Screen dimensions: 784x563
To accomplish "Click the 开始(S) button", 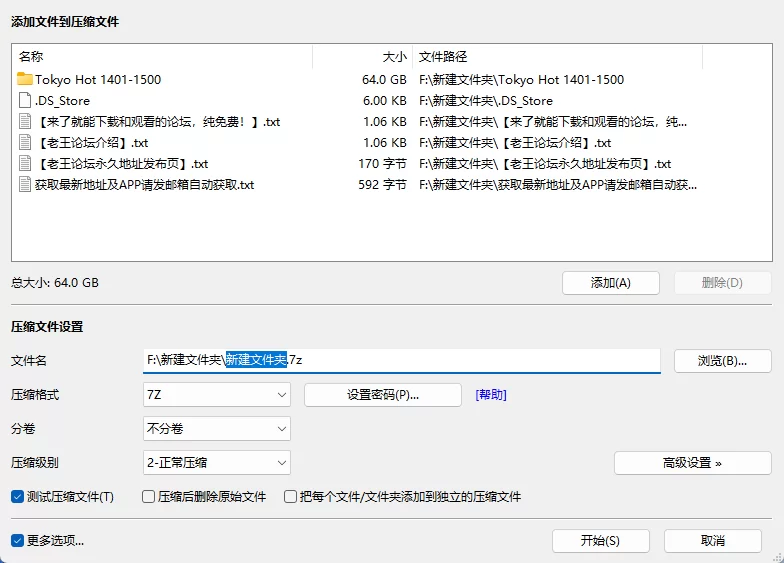I will [x=600, y=540].
